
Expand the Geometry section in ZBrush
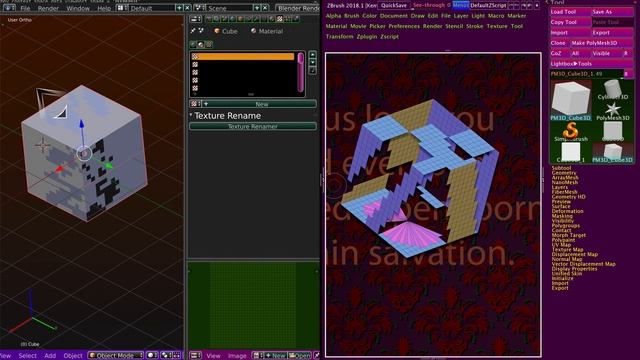(x=564, y=173)
